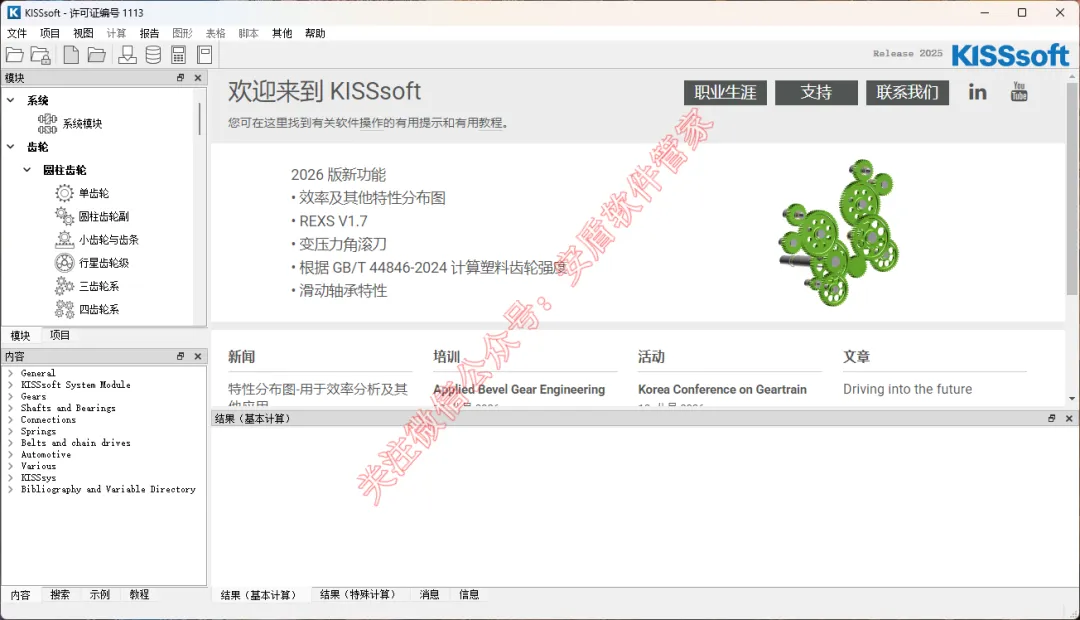This screenshot has height=620, width=1080.
Task: Expand the Shafts and Bearings node
Action: point(10,408)
